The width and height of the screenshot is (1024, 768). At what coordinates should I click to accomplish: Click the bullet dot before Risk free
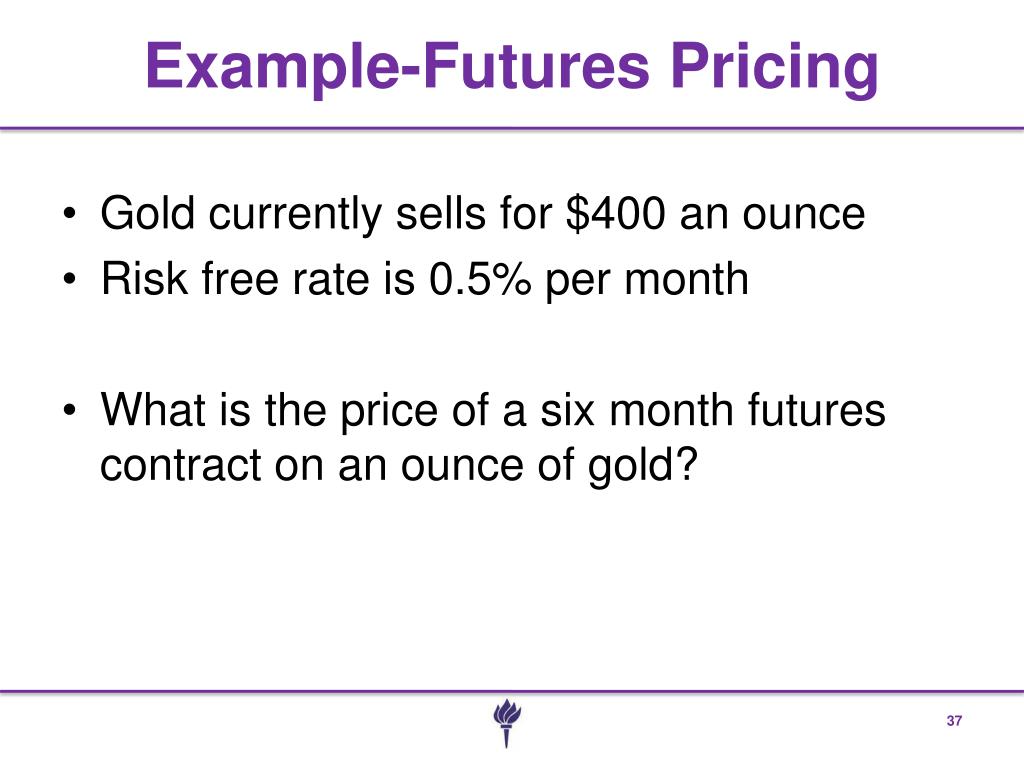pyautogui.click(x=69, y=280)
